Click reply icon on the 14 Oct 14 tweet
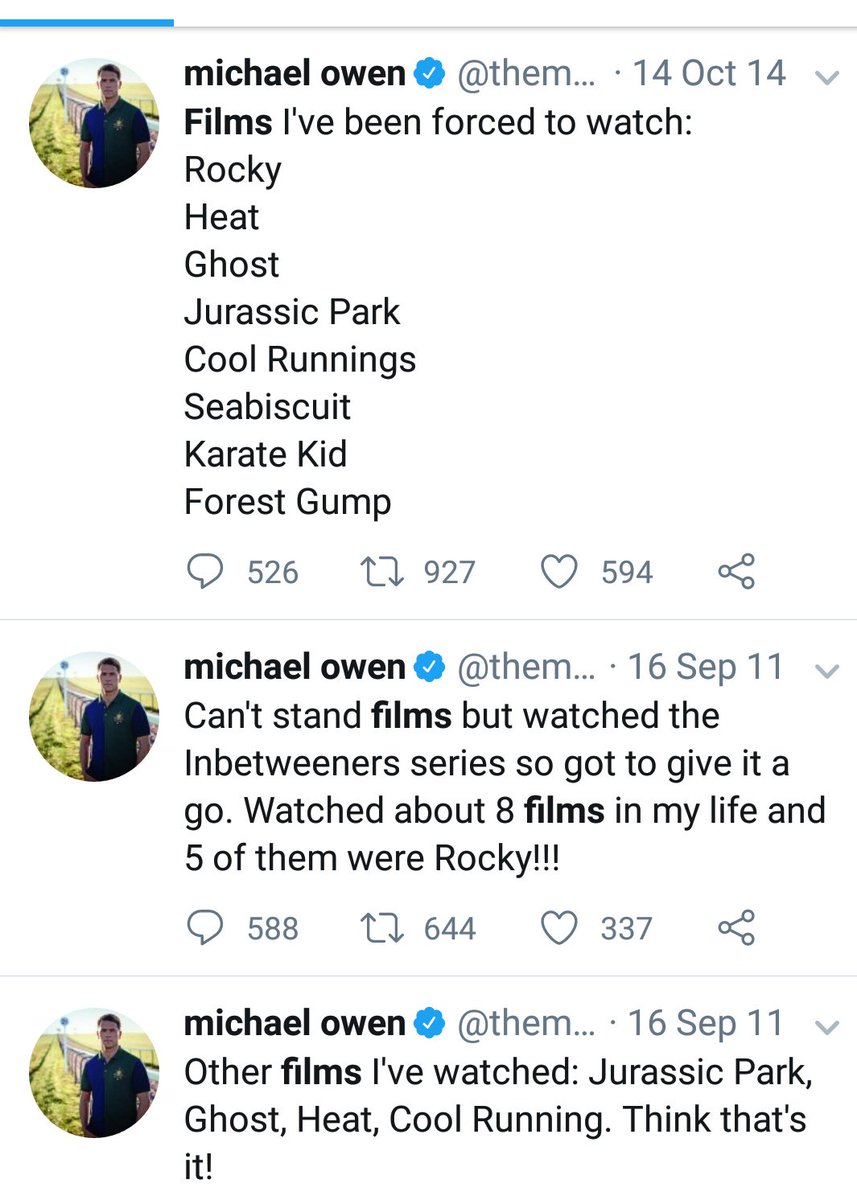Screen dimensions: 857x1200 pos(205,572)
